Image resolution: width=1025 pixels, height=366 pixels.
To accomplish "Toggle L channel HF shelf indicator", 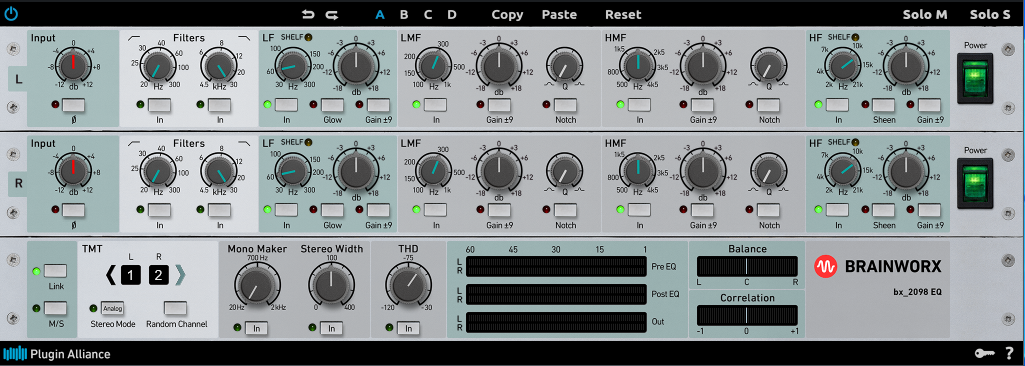I will [x=855, y=37].
